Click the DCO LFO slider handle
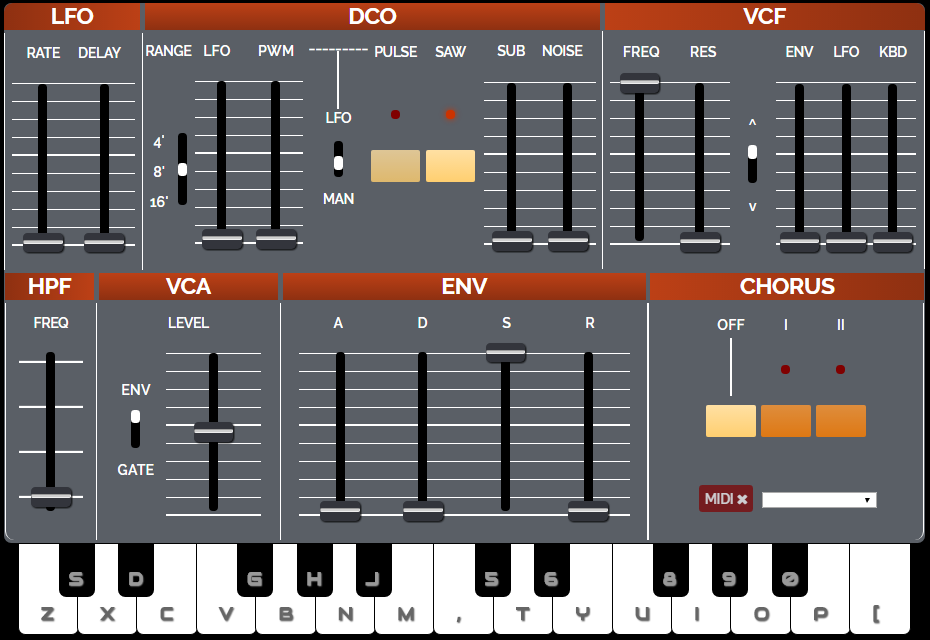 tap(222, 239)
